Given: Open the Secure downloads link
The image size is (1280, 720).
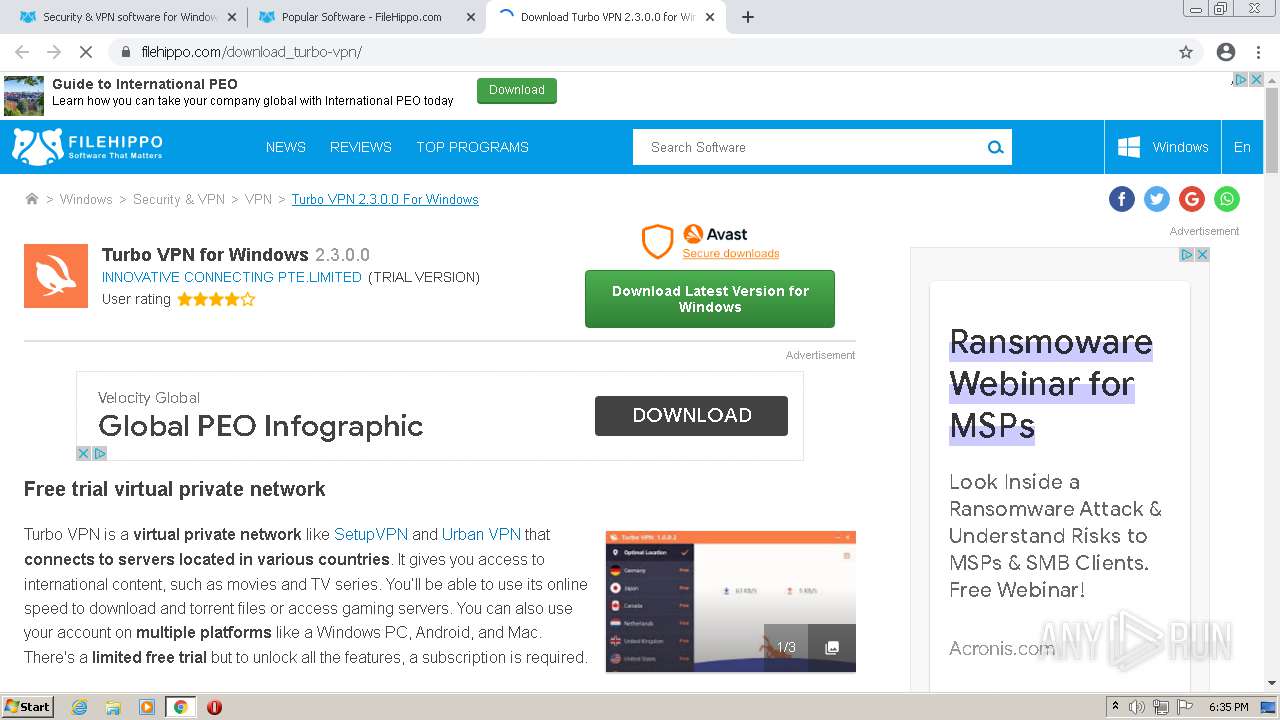Looking at the screenshot, I should pos(731,253).
